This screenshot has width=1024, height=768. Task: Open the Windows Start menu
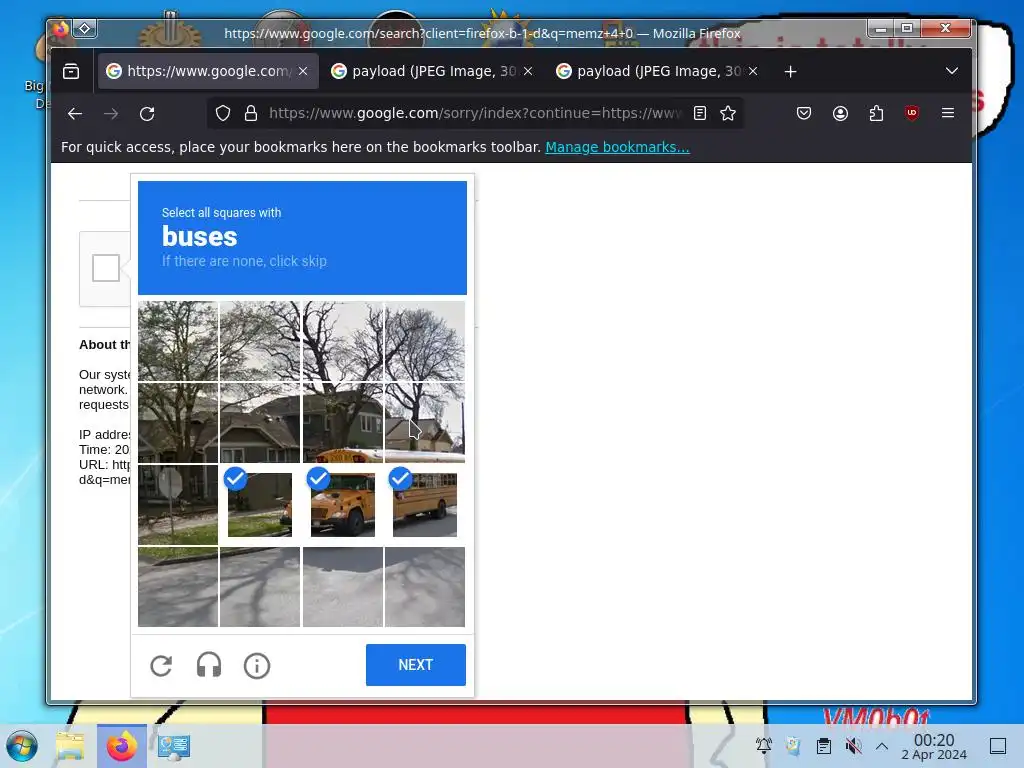[22, 746]
